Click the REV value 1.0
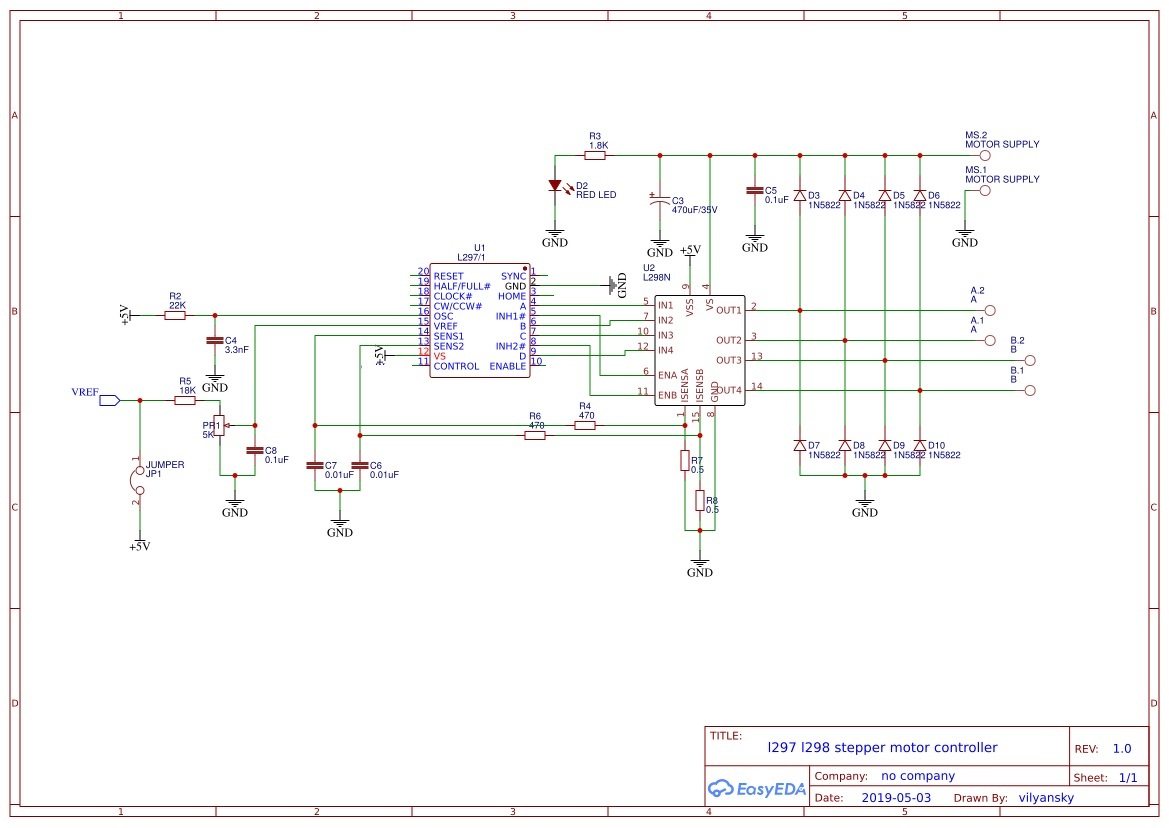 1122,748
